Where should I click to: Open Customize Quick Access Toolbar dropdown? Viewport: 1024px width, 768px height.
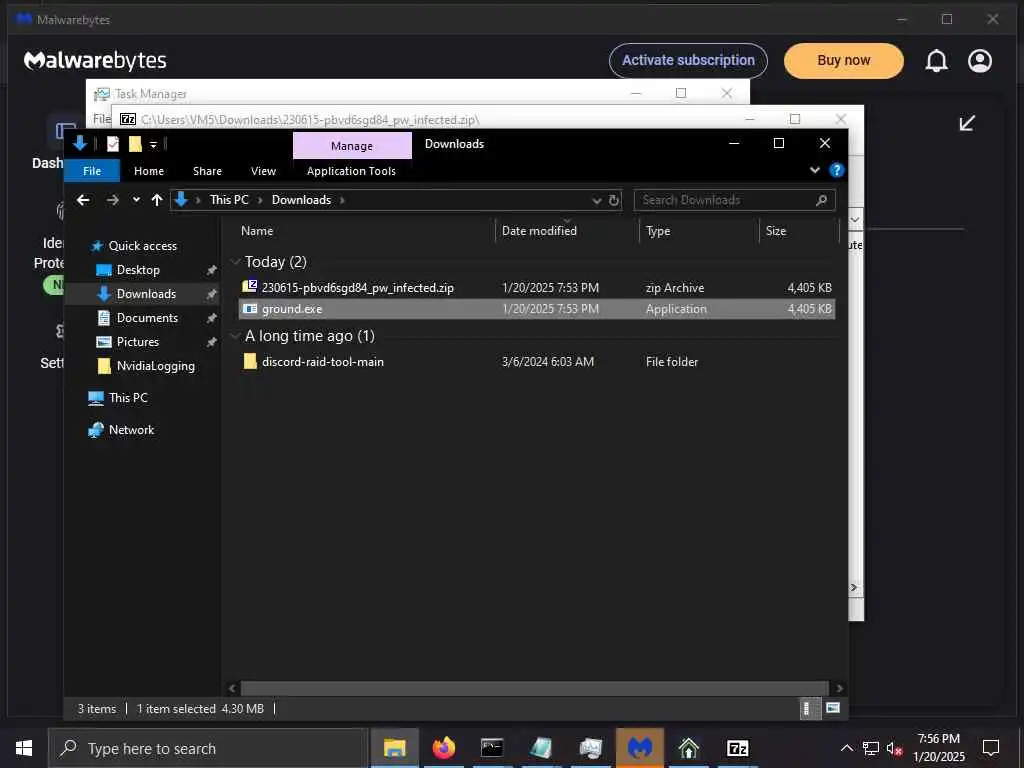(x=153, y=144)
